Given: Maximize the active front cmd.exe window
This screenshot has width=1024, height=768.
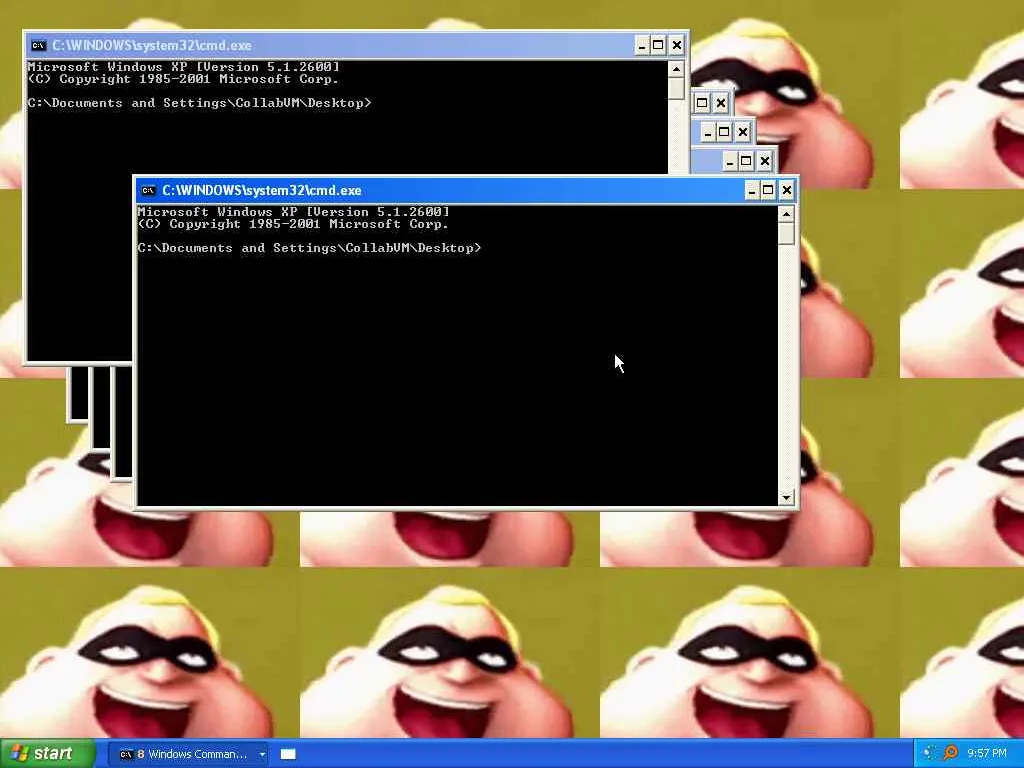Looking at the screenshot, I should click(x=769, y=191).
